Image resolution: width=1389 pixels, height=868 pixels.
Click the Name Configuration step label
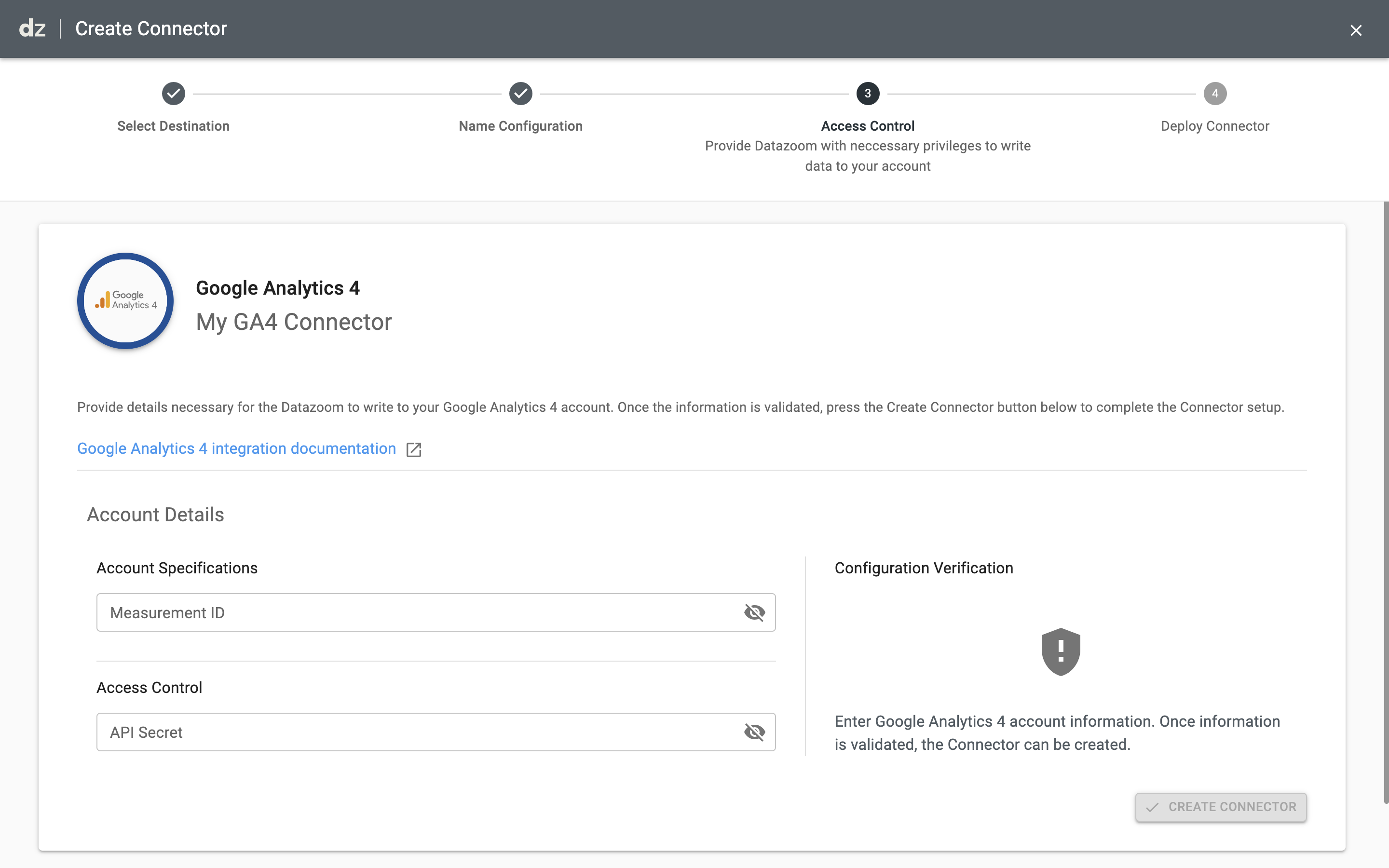[520, 126]
